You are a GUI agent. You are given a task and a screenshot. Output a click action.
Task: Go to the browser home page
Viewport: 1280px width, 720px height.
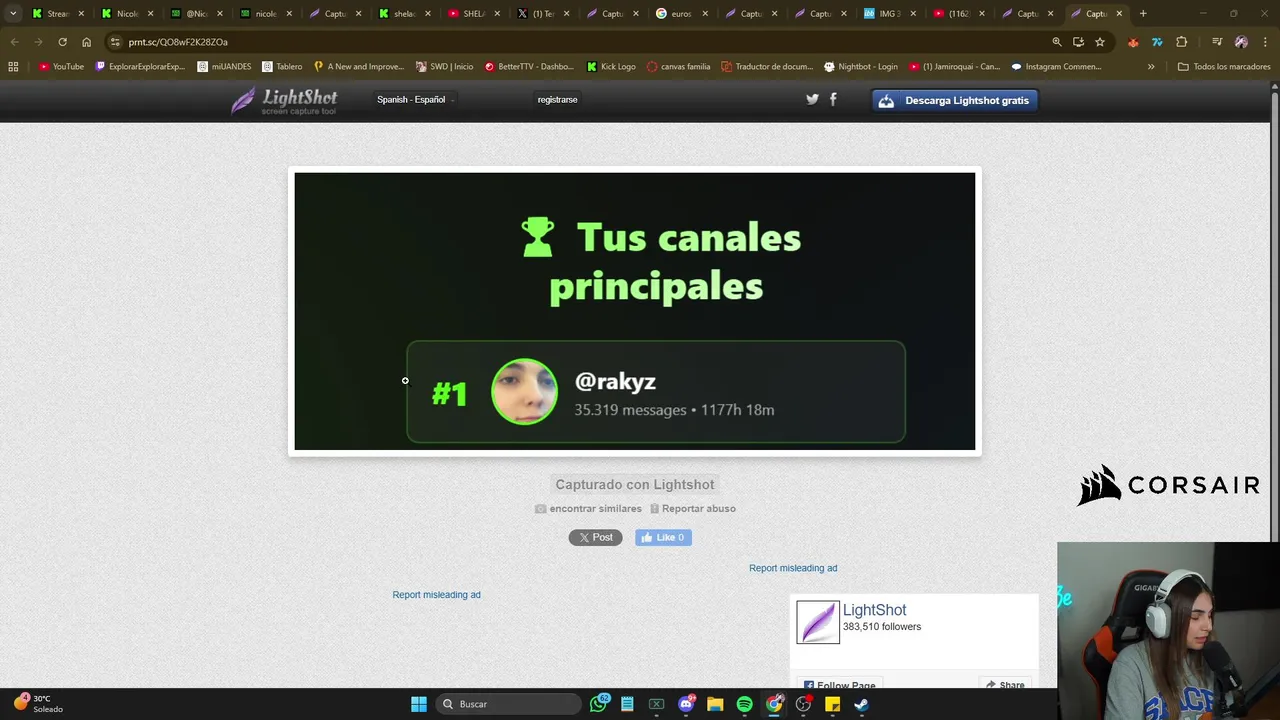86,42
